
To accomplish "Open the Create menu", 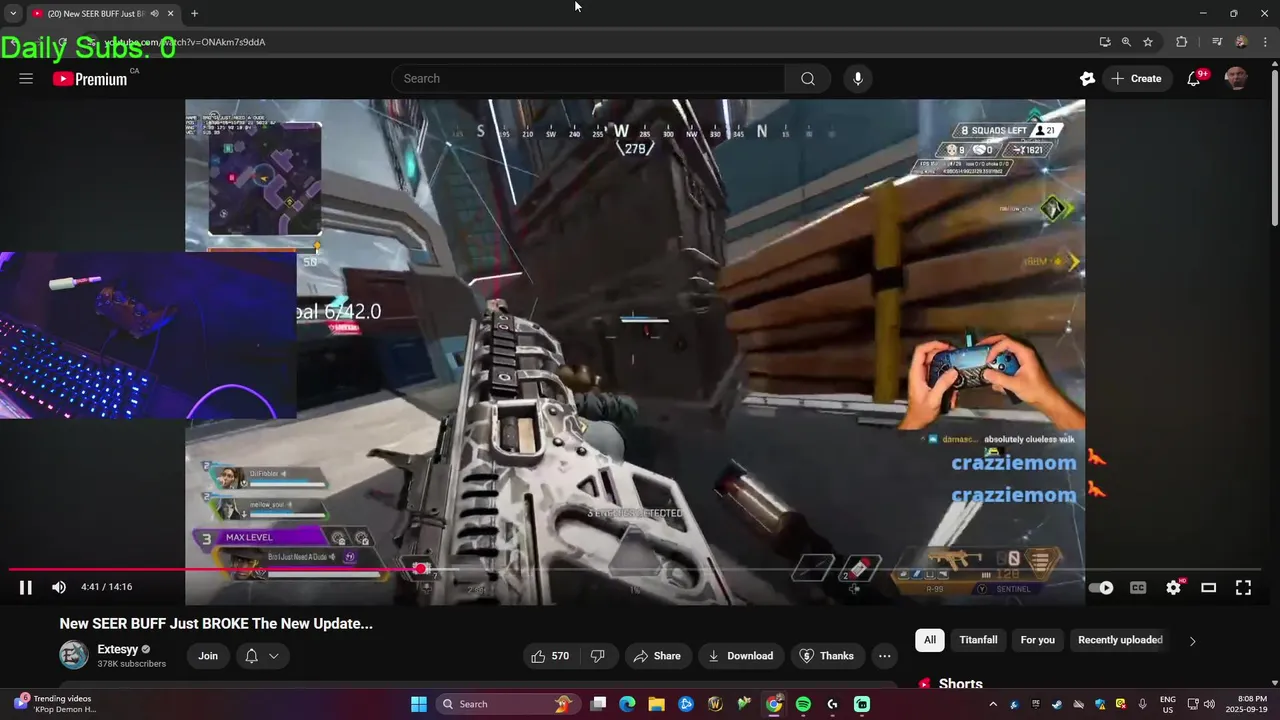I will [x=1136, y=79].
